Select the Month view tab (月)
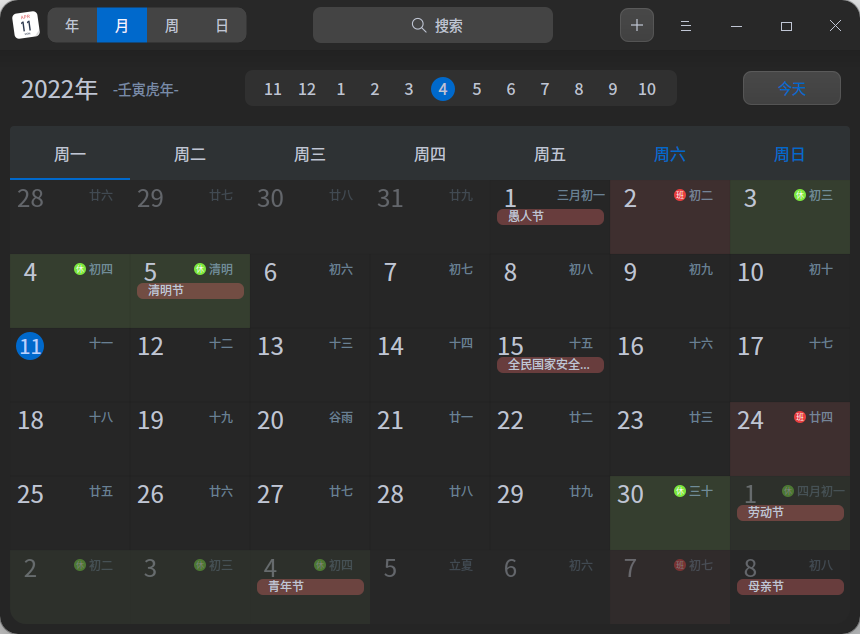 pos(122,25)
